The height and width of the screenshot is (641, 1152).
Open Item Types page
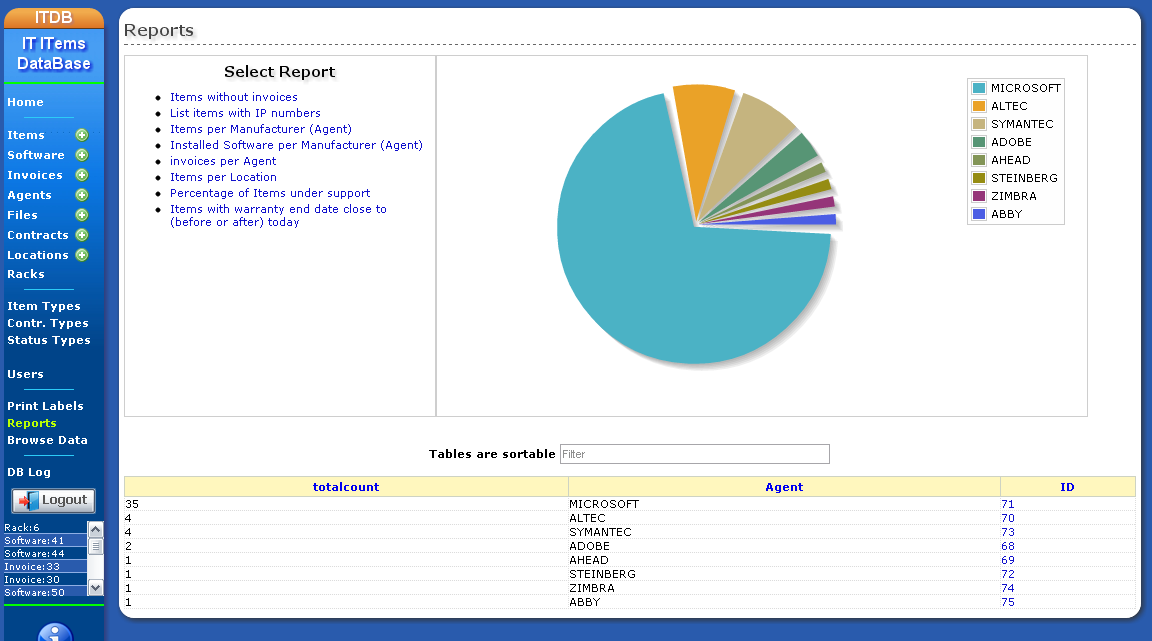tap(43, 307)
